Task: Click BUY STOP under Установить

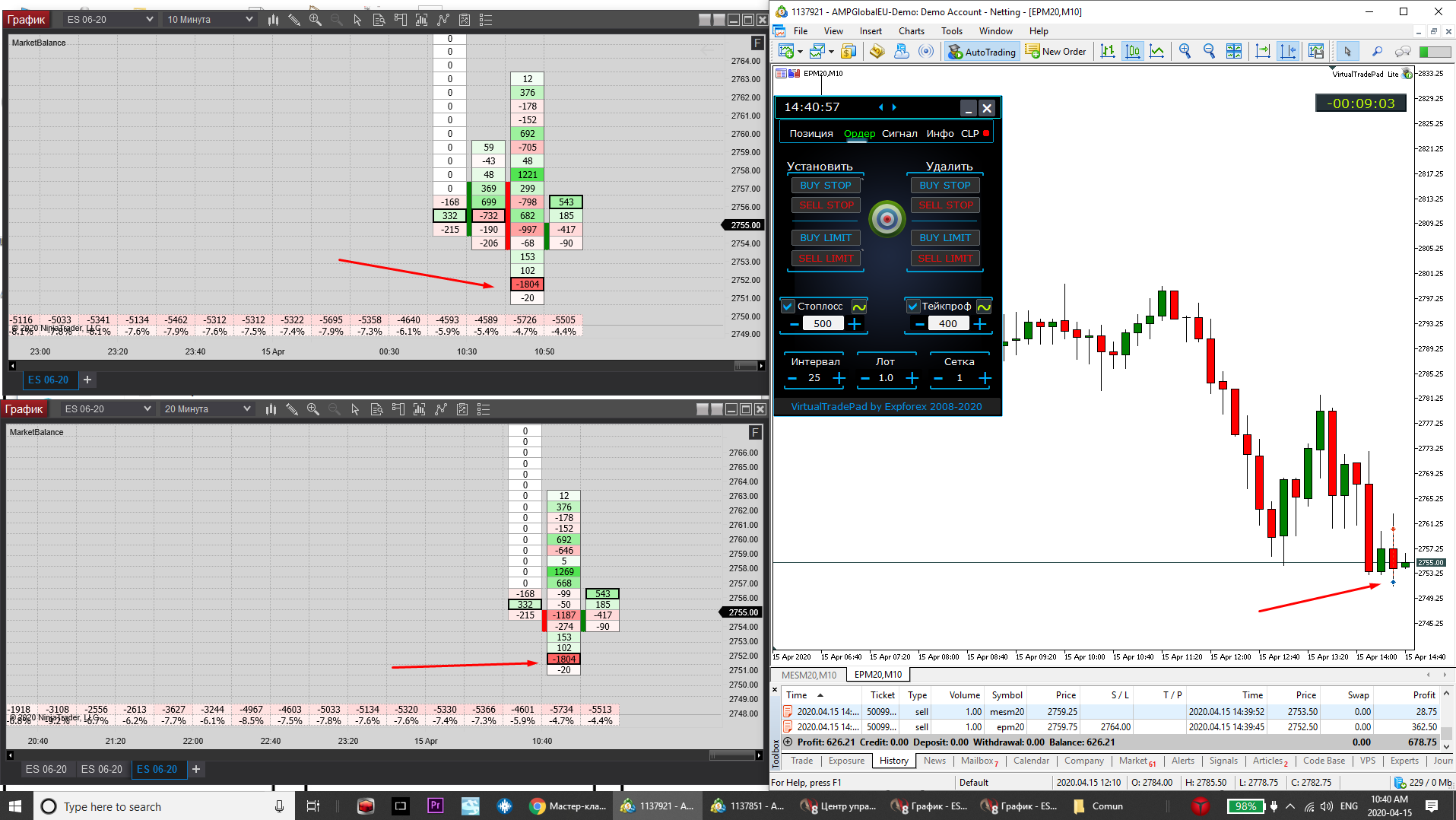Action: [x=826, y=185]
